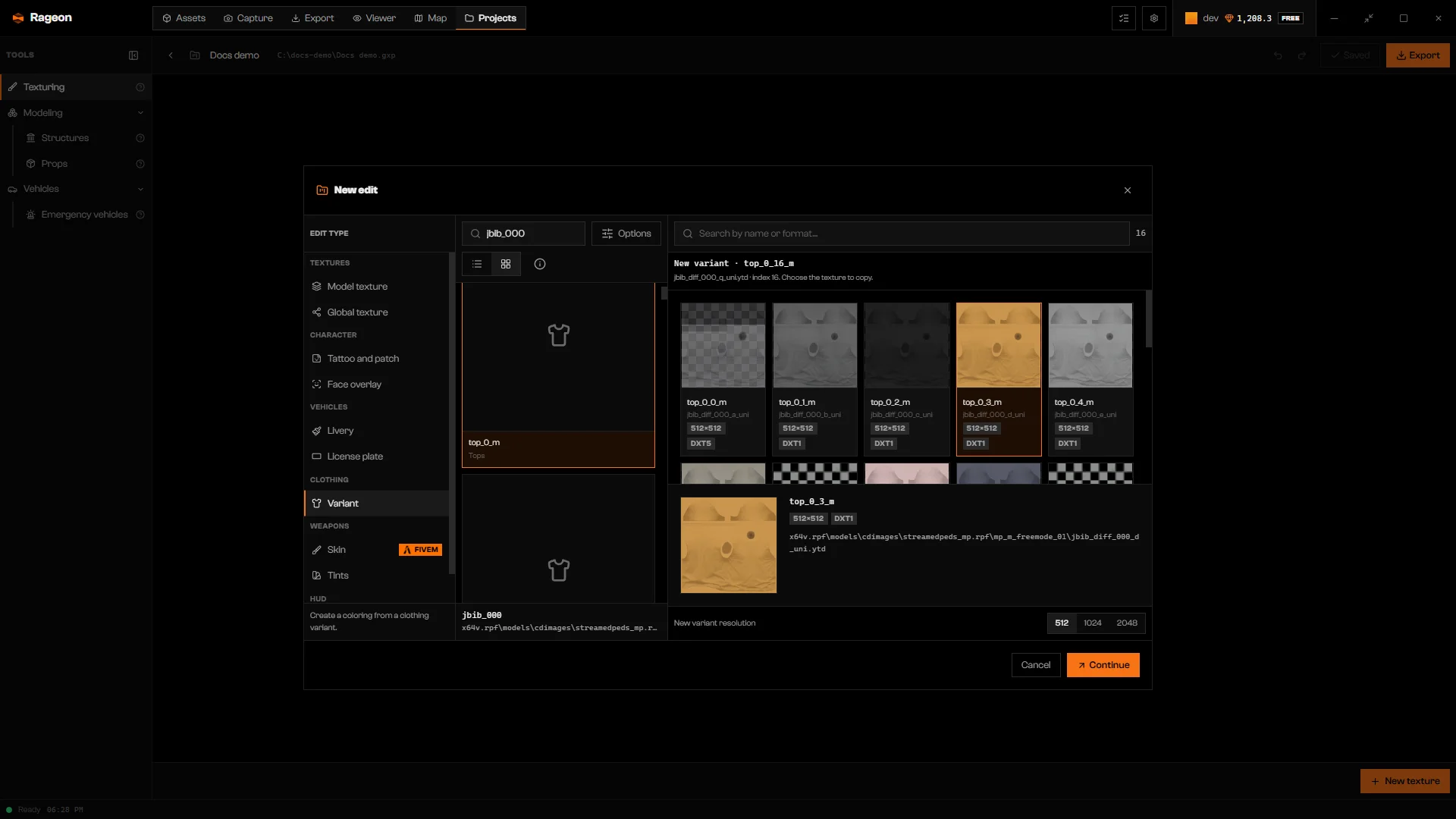Select License plate edit type
The image size is (1456, 819).
pos(376,457)
